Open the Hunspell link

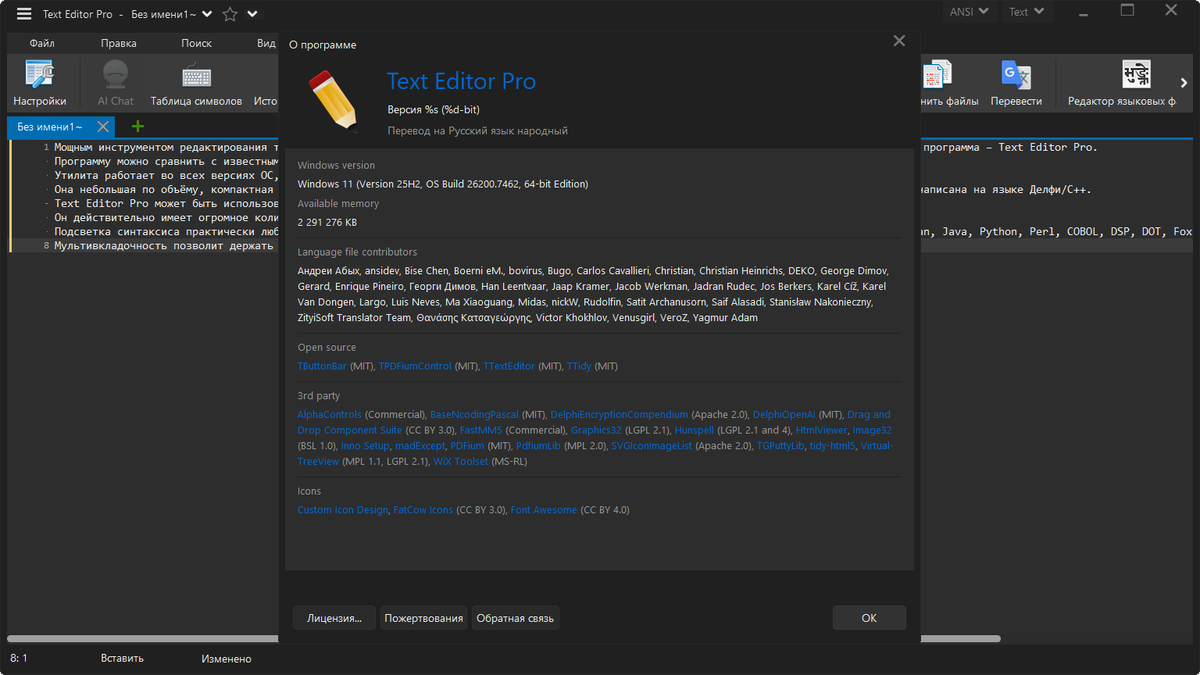694,430
